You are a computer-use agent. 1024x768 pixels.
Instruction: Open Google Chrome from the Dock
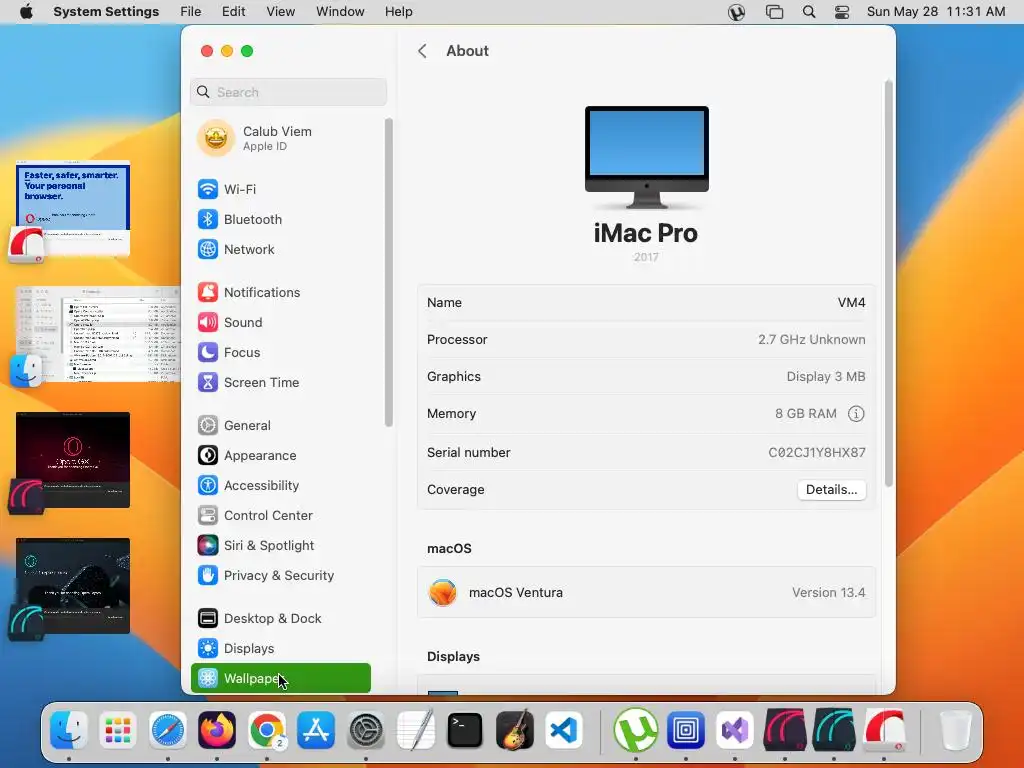tap(266, 729)
